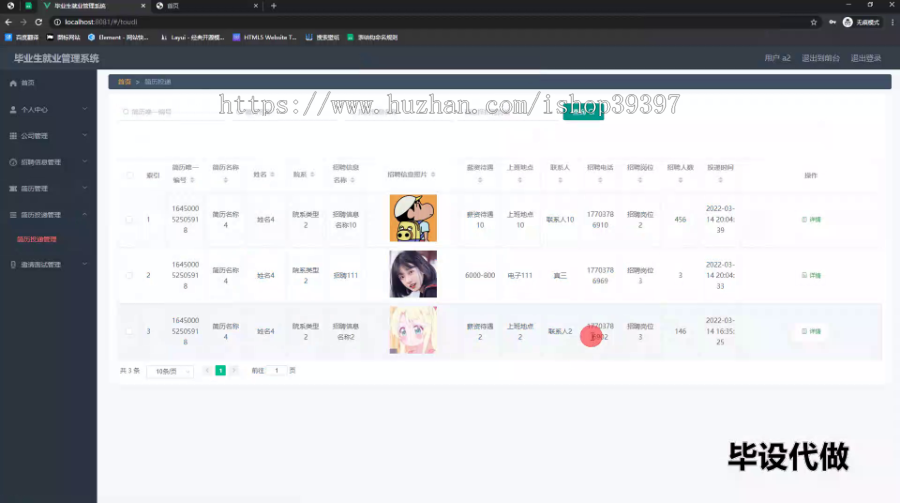Click the 前往 page jump input field

[277, 371]
